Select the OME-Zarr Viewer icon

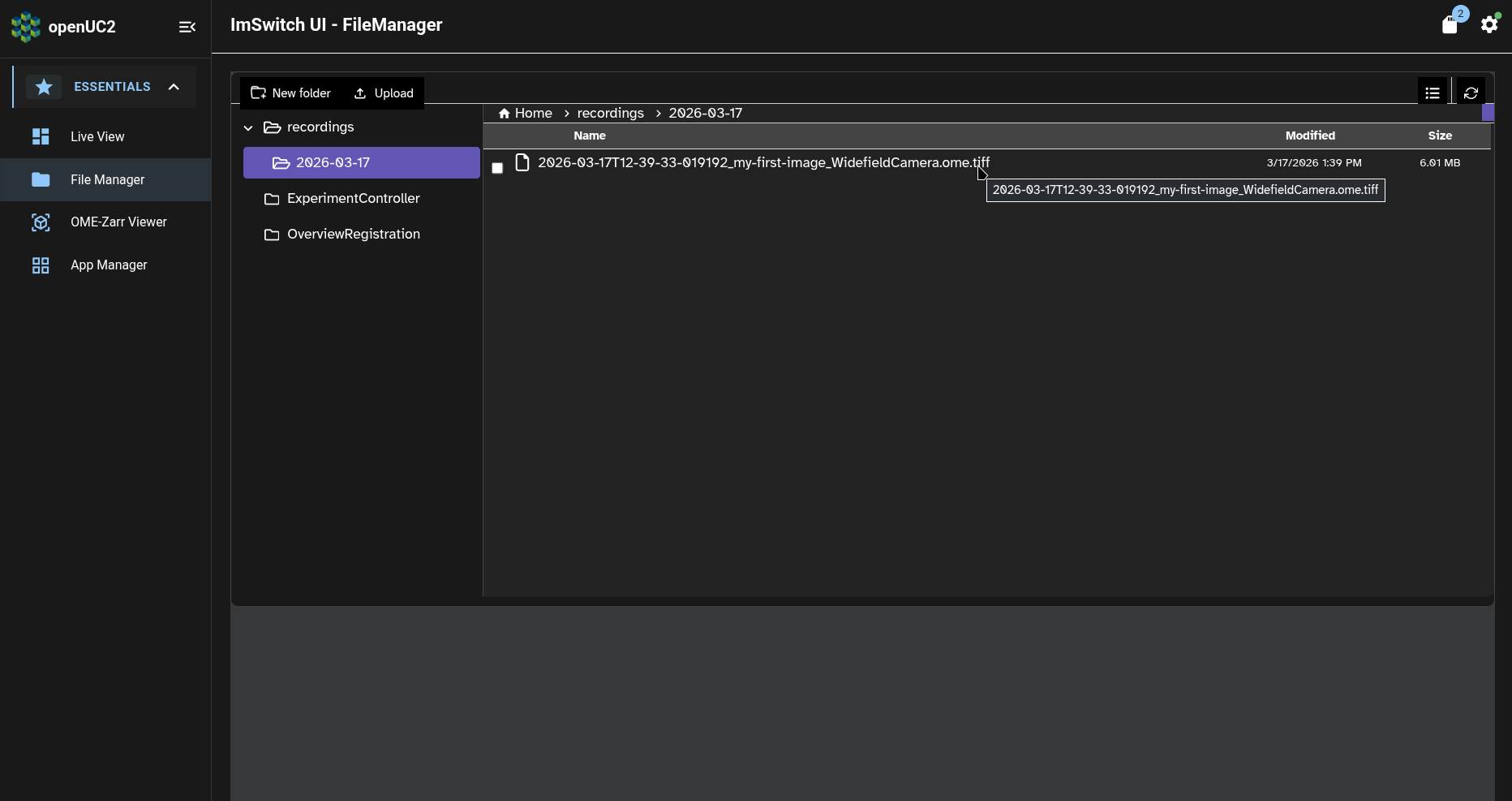pyautogui.click(x=41, y=222)
